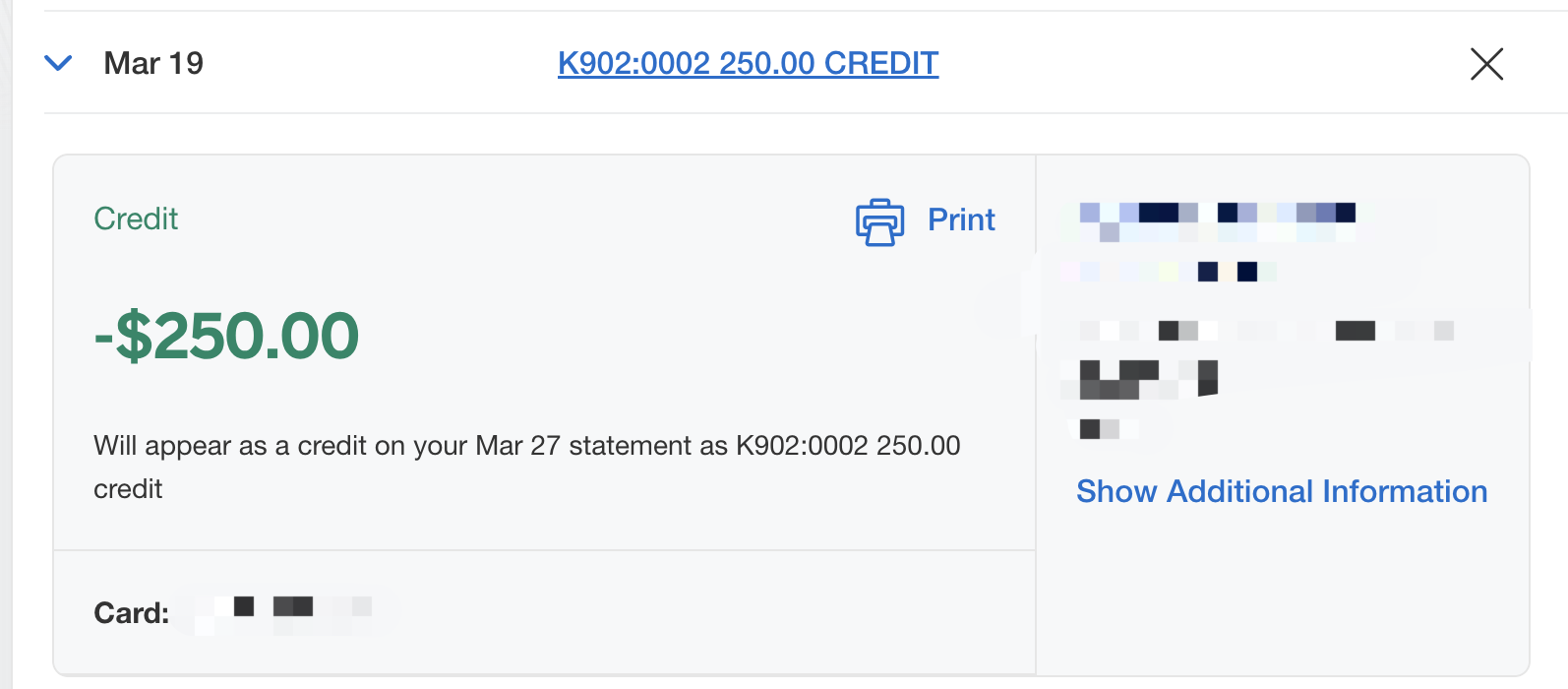1568x689 pixels.
Task: Select the green Credit label
Action: (136, 219)
